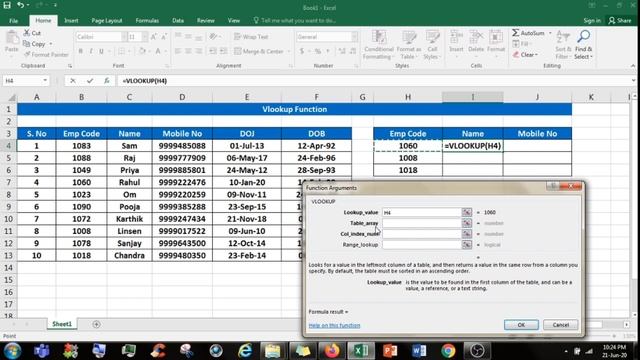Click Col_index_num range selector icon
The width and height of the screenshot is (640, 360).
tap(467, 234)
